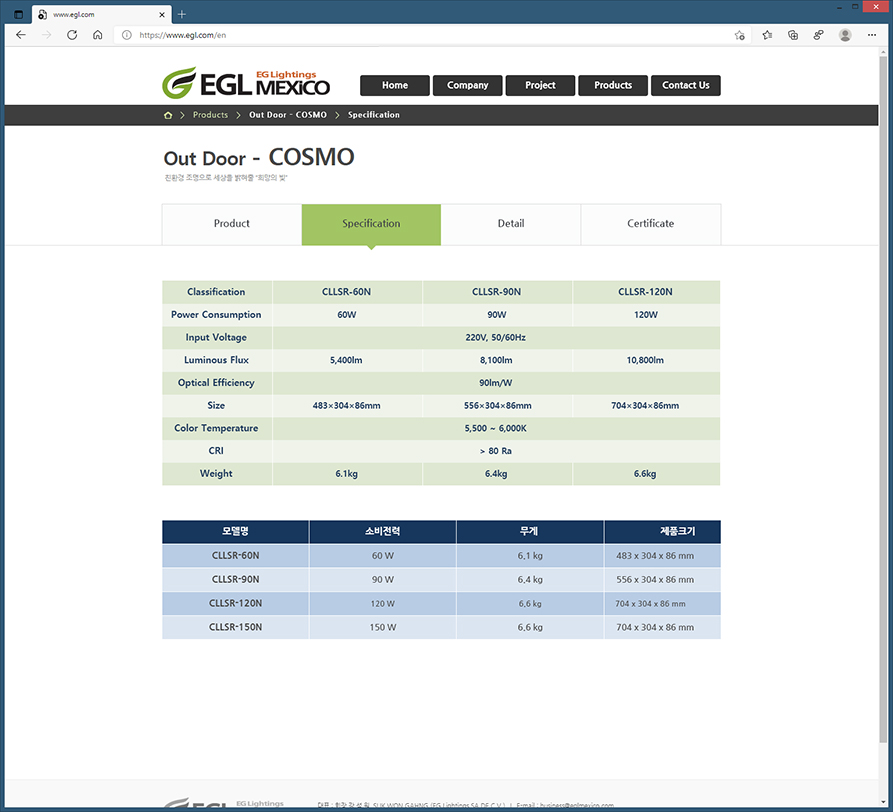Click the breadcrumb home icon

[x=168, y=115]
